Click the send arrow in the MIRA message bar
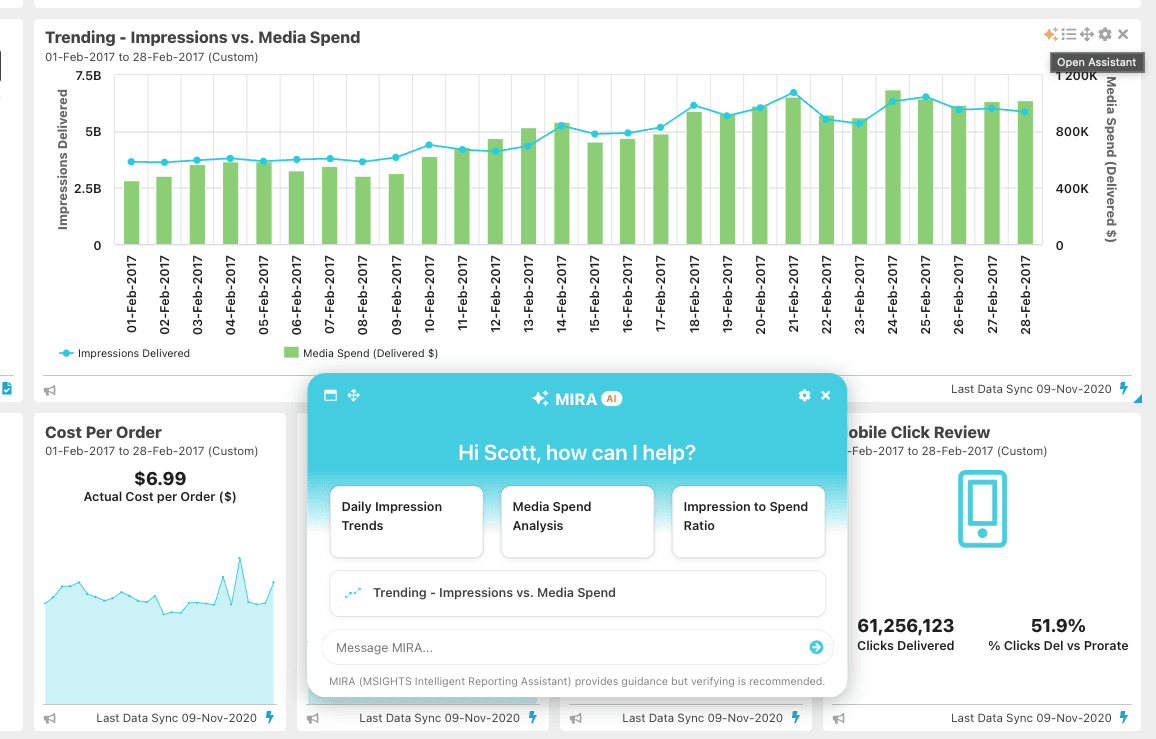Image resolution: width=1156 pixels, height=739 pixels. point(817,647)
